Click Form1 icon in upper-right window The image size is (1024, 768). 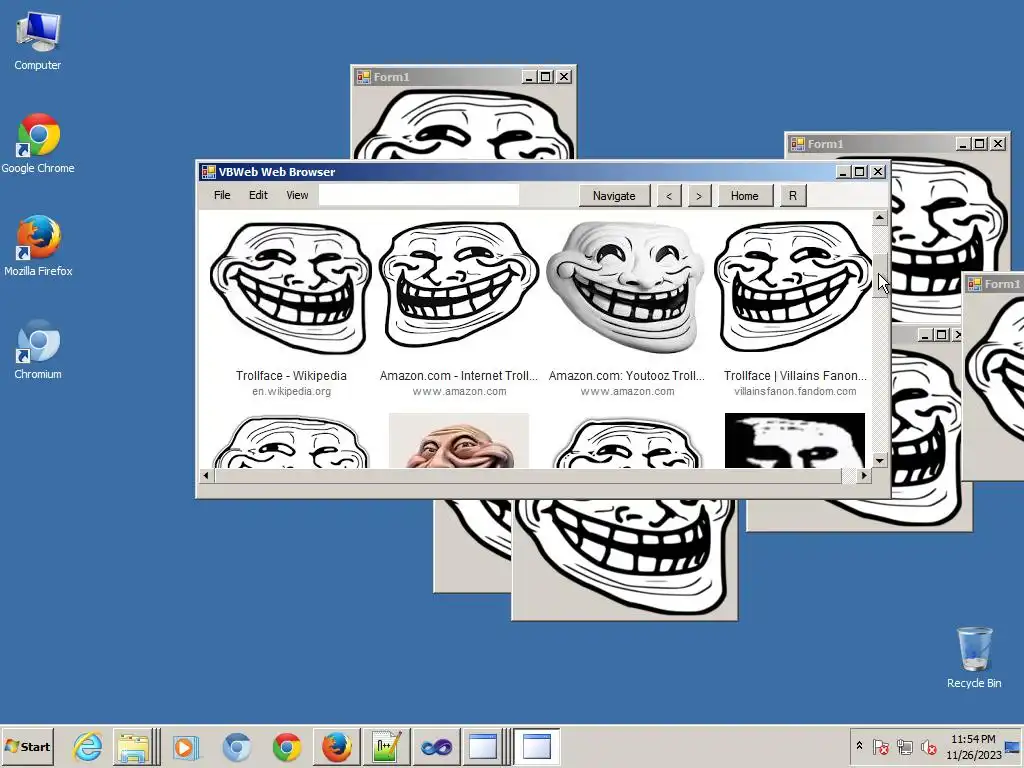[797, 144]
